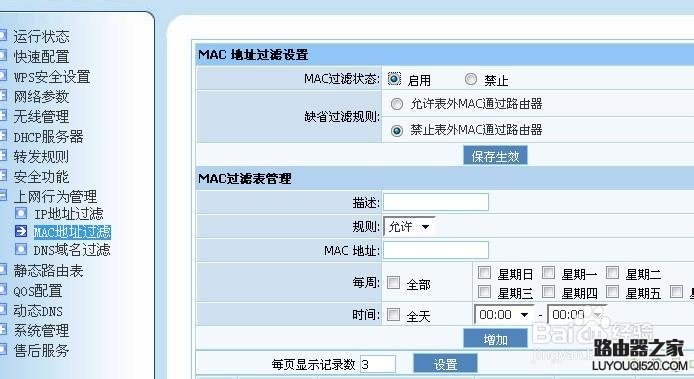Expand 无线管理 menu section
Image resolution: width=694 pixels, height=379 pixels.
[41, 117]
